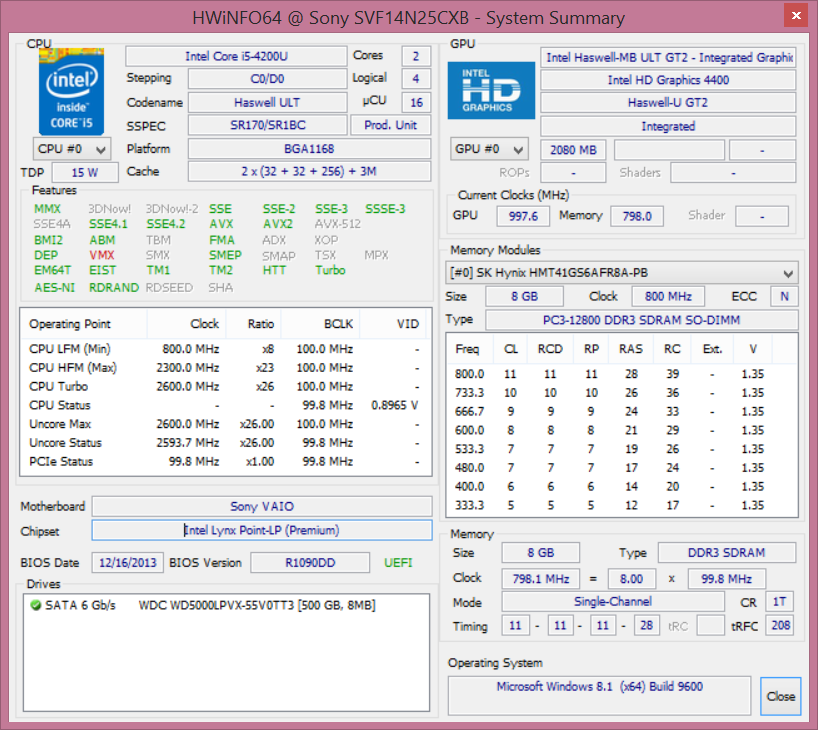Click the PC3-12800 DDR3 SDRAM type field
The height and width of the screenshot is (730, 818).
tap(641, 320)
